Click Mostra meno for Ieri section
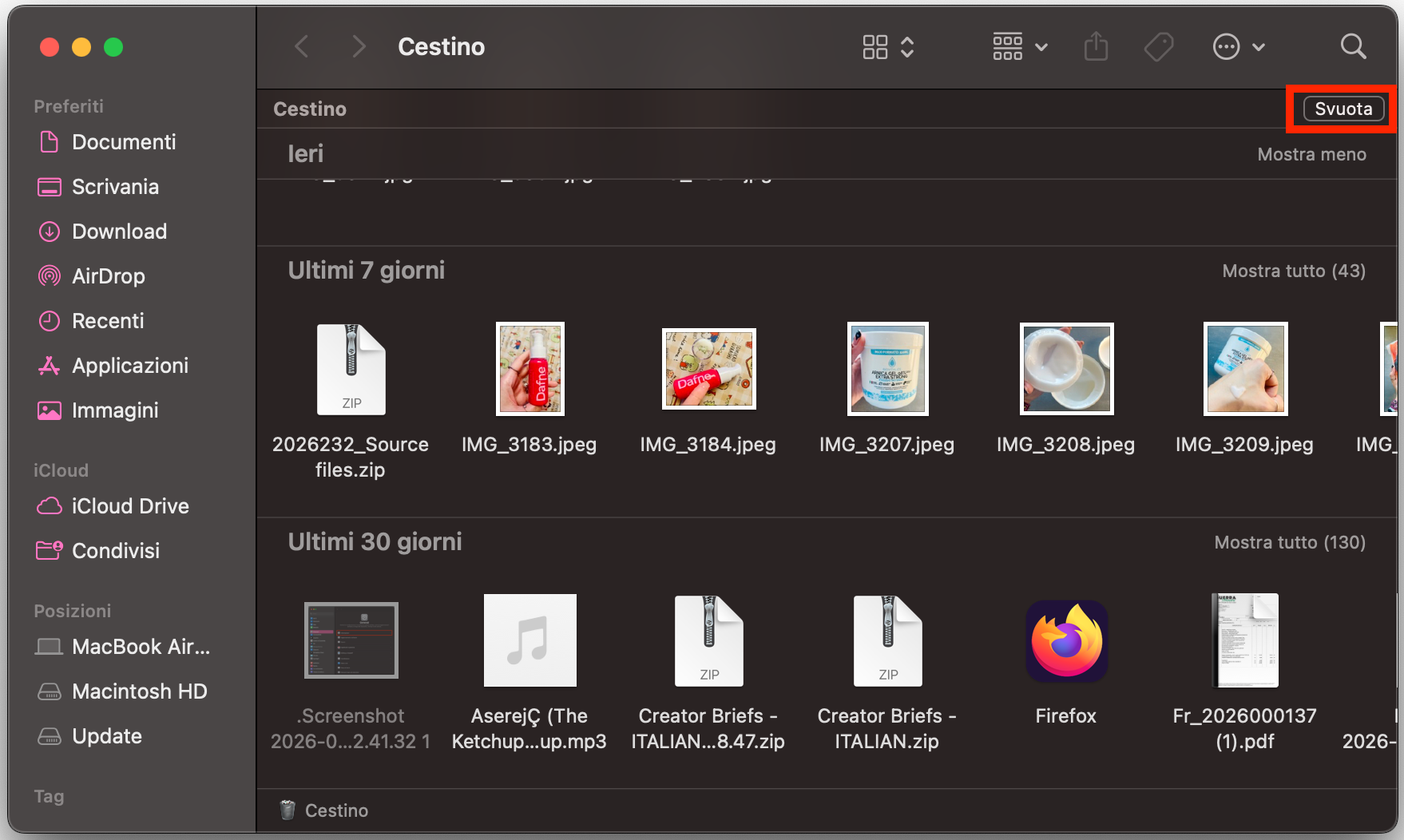 (1311, 154)
